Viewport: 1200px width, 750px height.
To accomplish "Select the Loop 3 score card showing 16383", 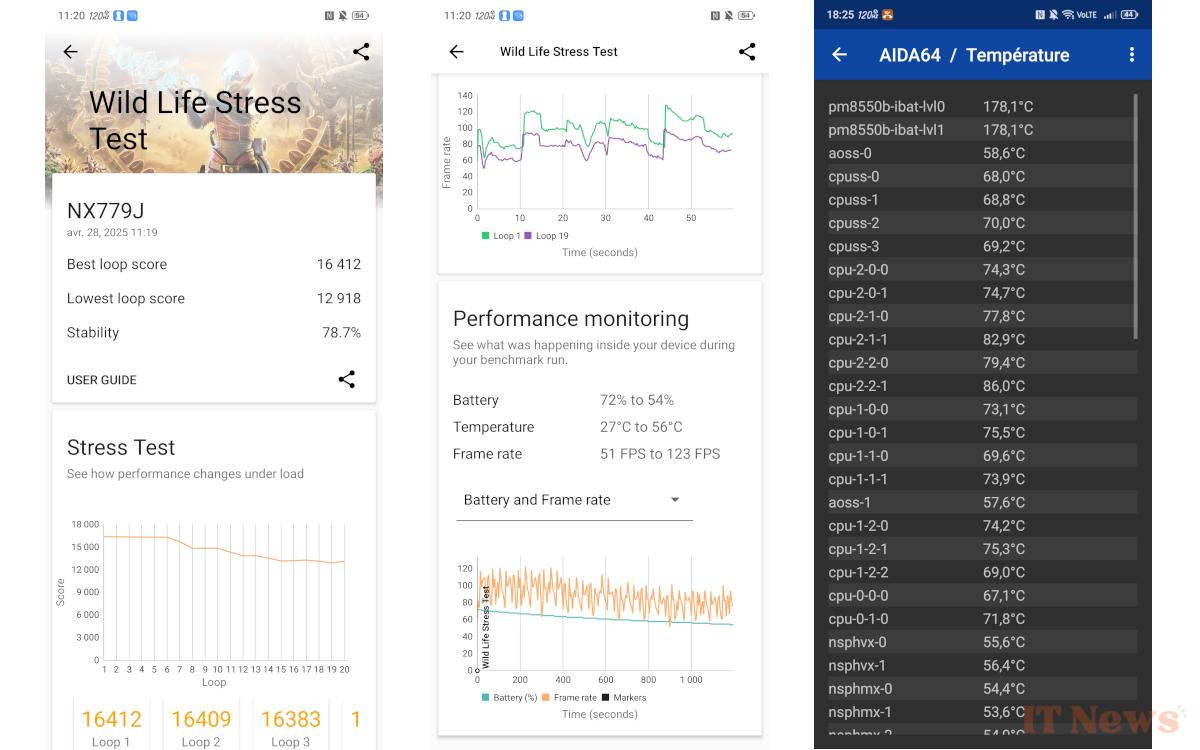I will [291, 725].
